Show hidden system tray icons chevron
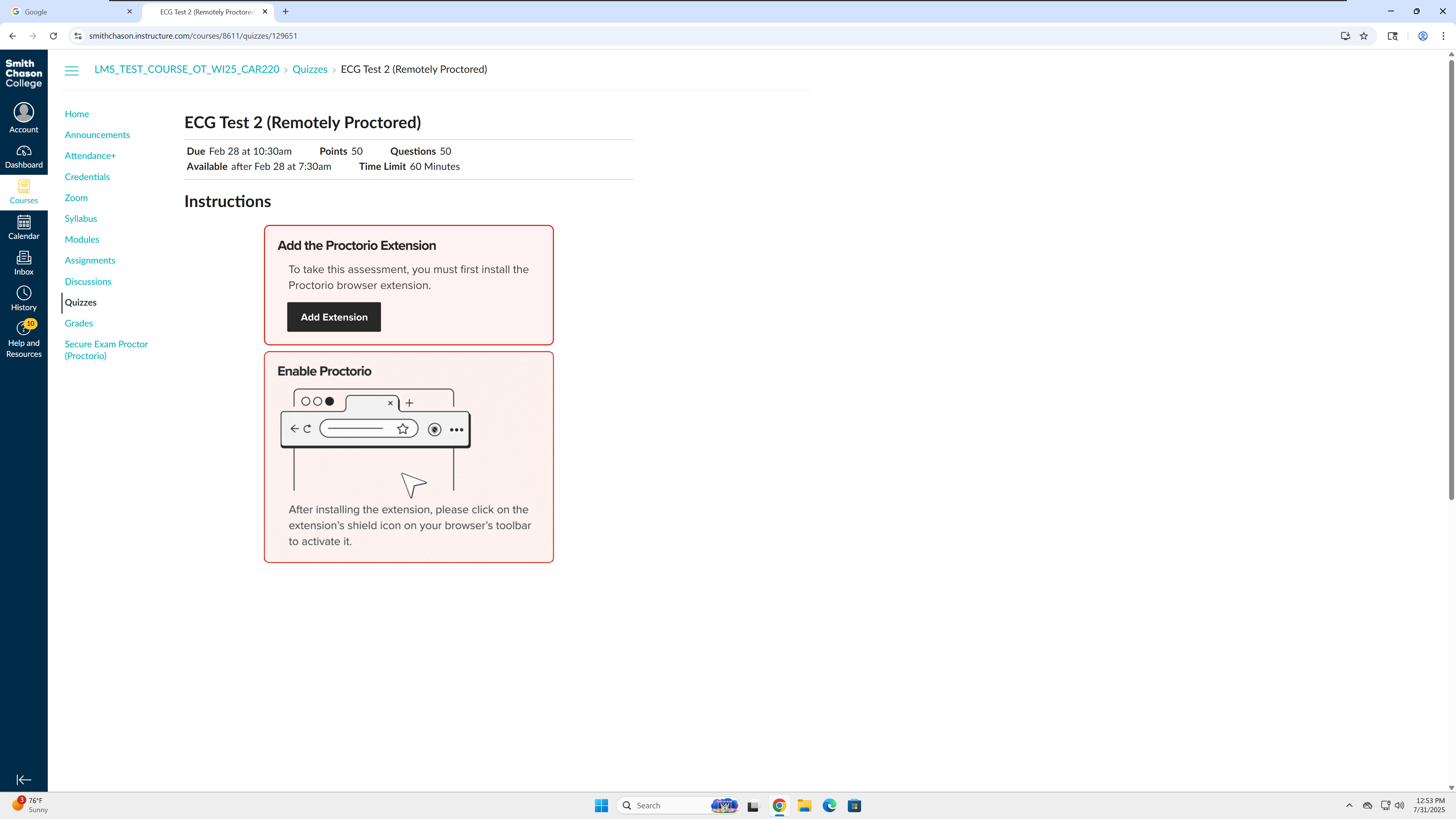1456x819 pixels. click(x=1349, y=805)
